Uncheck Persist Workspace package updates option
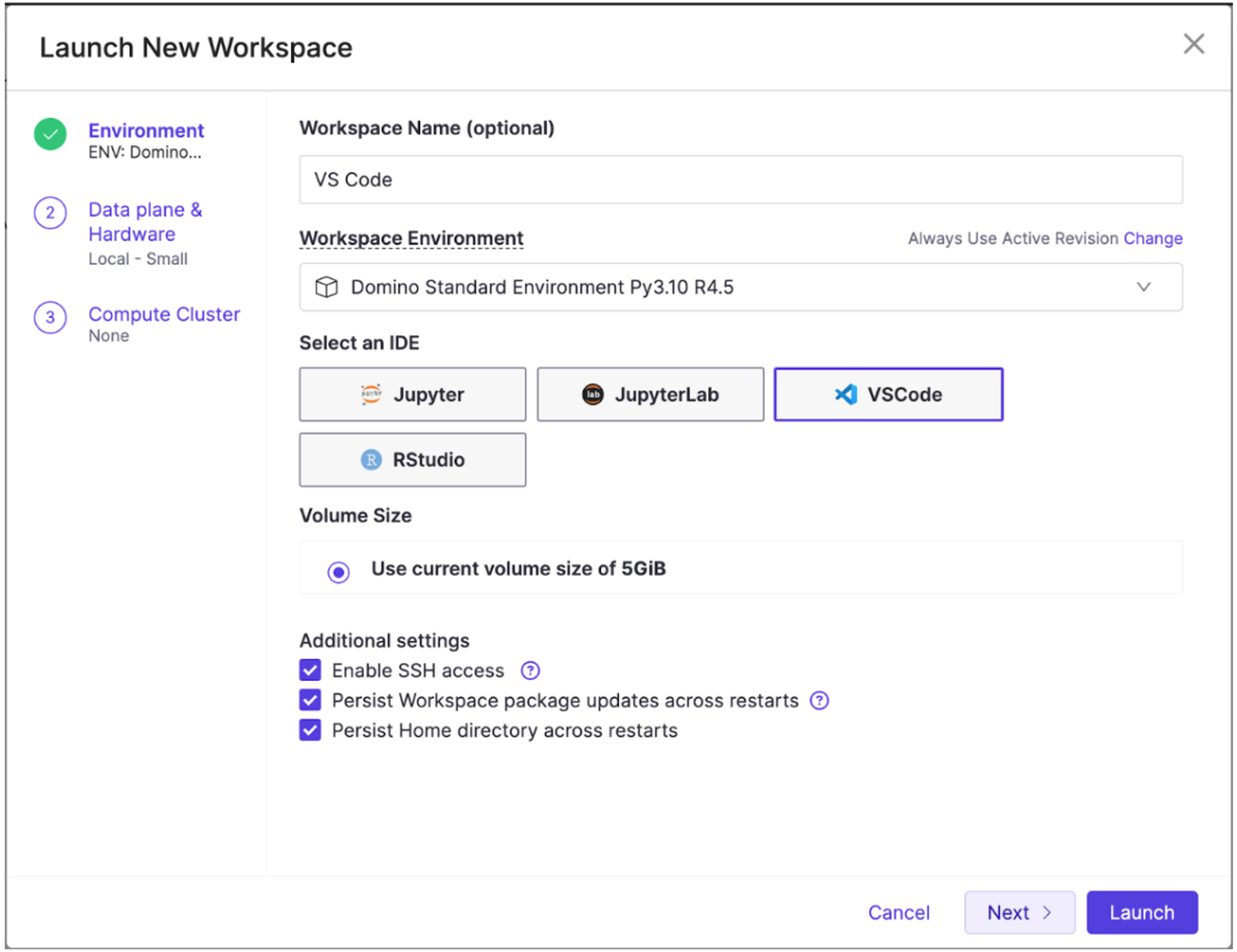1237x952 pixels. [x=310, y=700]
